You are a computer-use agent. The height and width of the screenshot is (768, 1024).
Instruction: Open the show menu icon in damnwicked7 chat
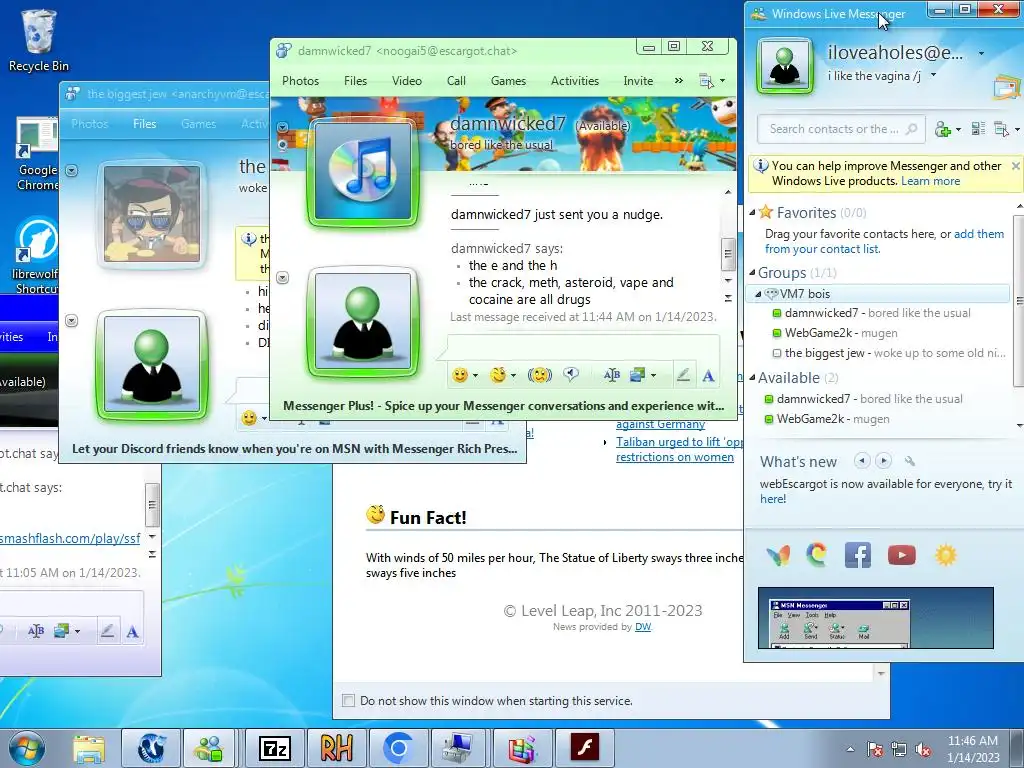pos(706,81)
